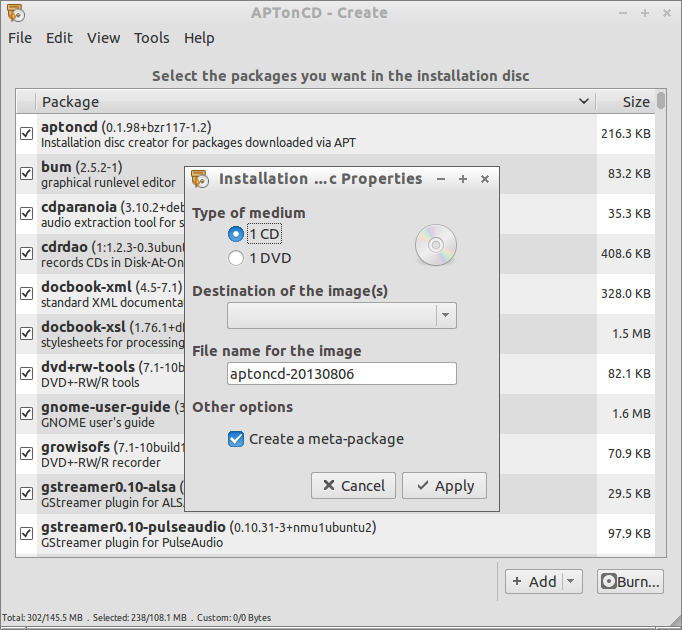This screenshot has width=682, height=630.
Task: Minimize the APTonCD main window
Action: pyautogui.click(x=623, y=13)
